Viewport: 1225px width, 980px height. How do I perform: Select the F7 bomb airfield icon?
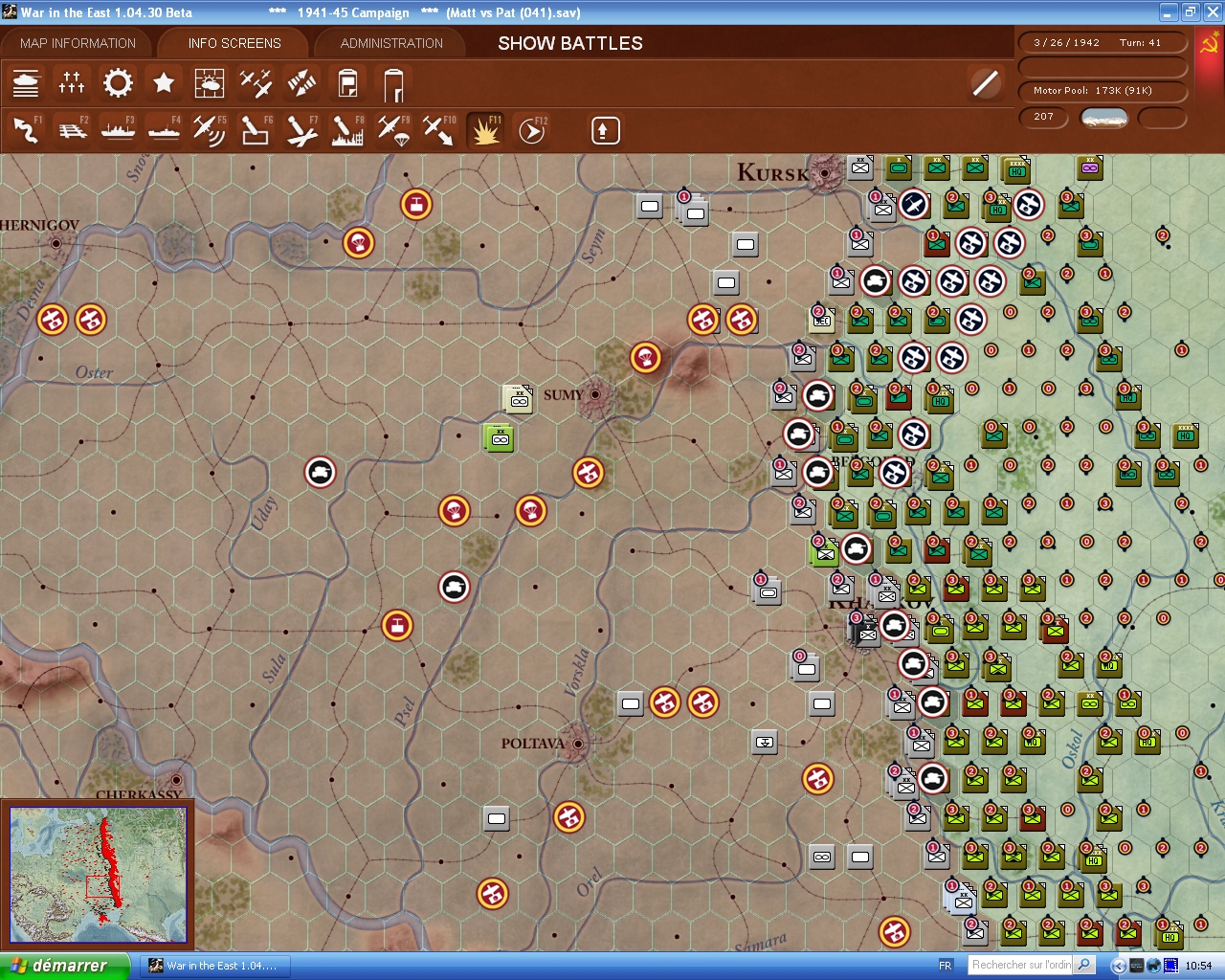click(301, 130)
